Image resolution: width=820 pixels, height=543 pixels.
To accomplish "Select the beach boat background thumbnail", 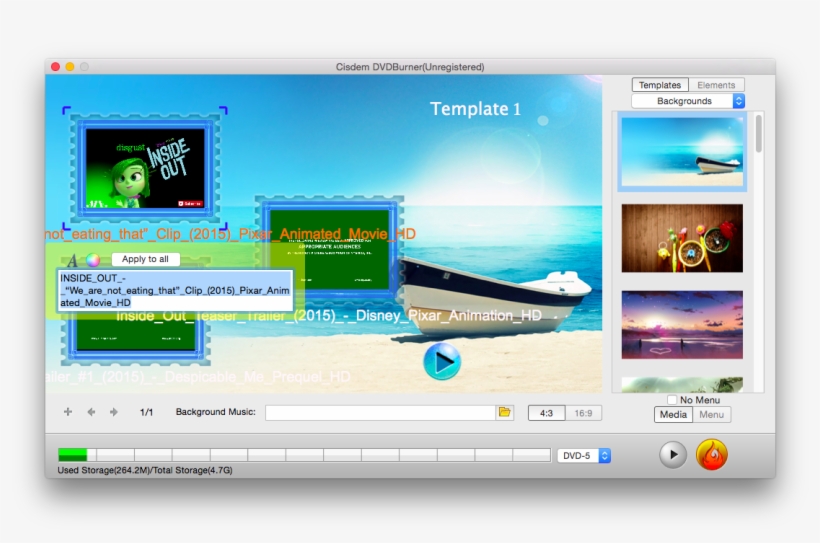I will [x=682, y=151].
